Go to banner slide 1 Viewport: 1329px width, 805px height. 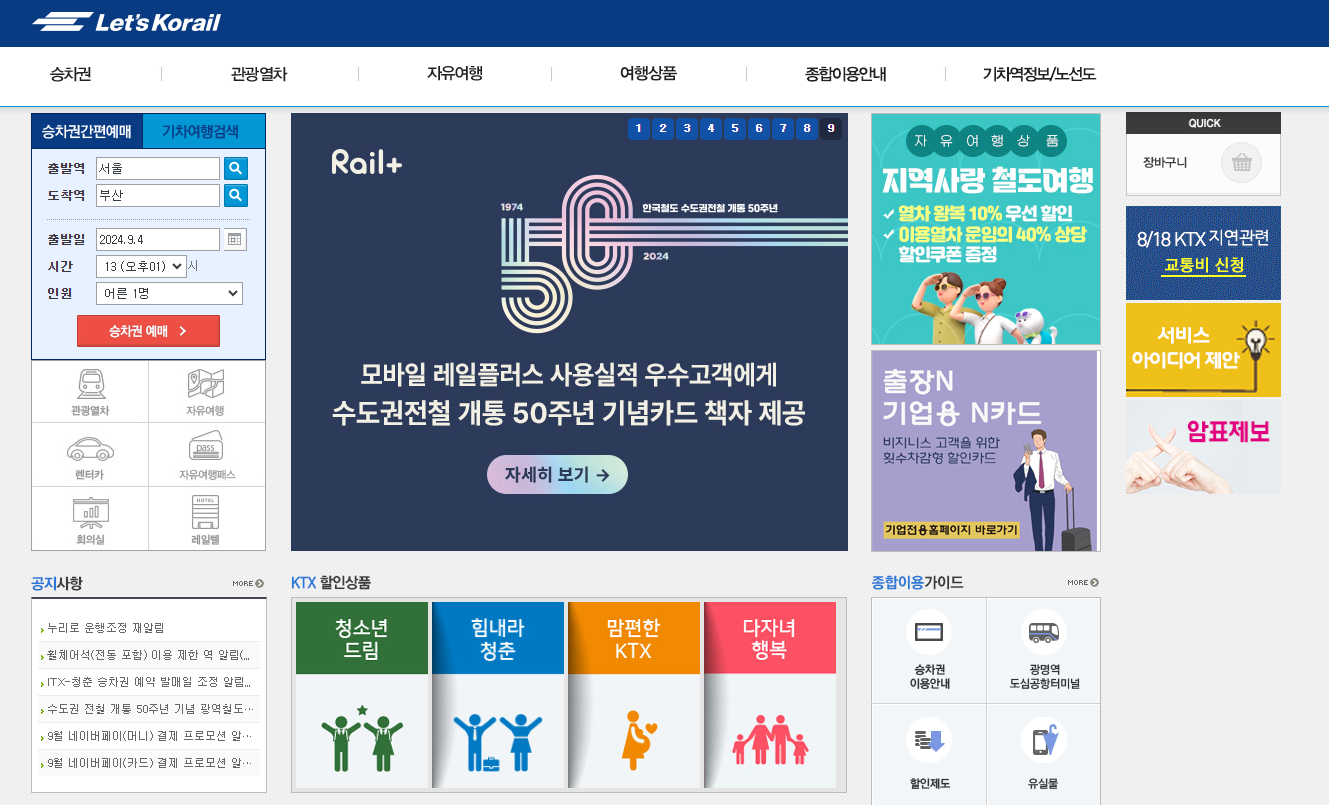coord(639,128)
